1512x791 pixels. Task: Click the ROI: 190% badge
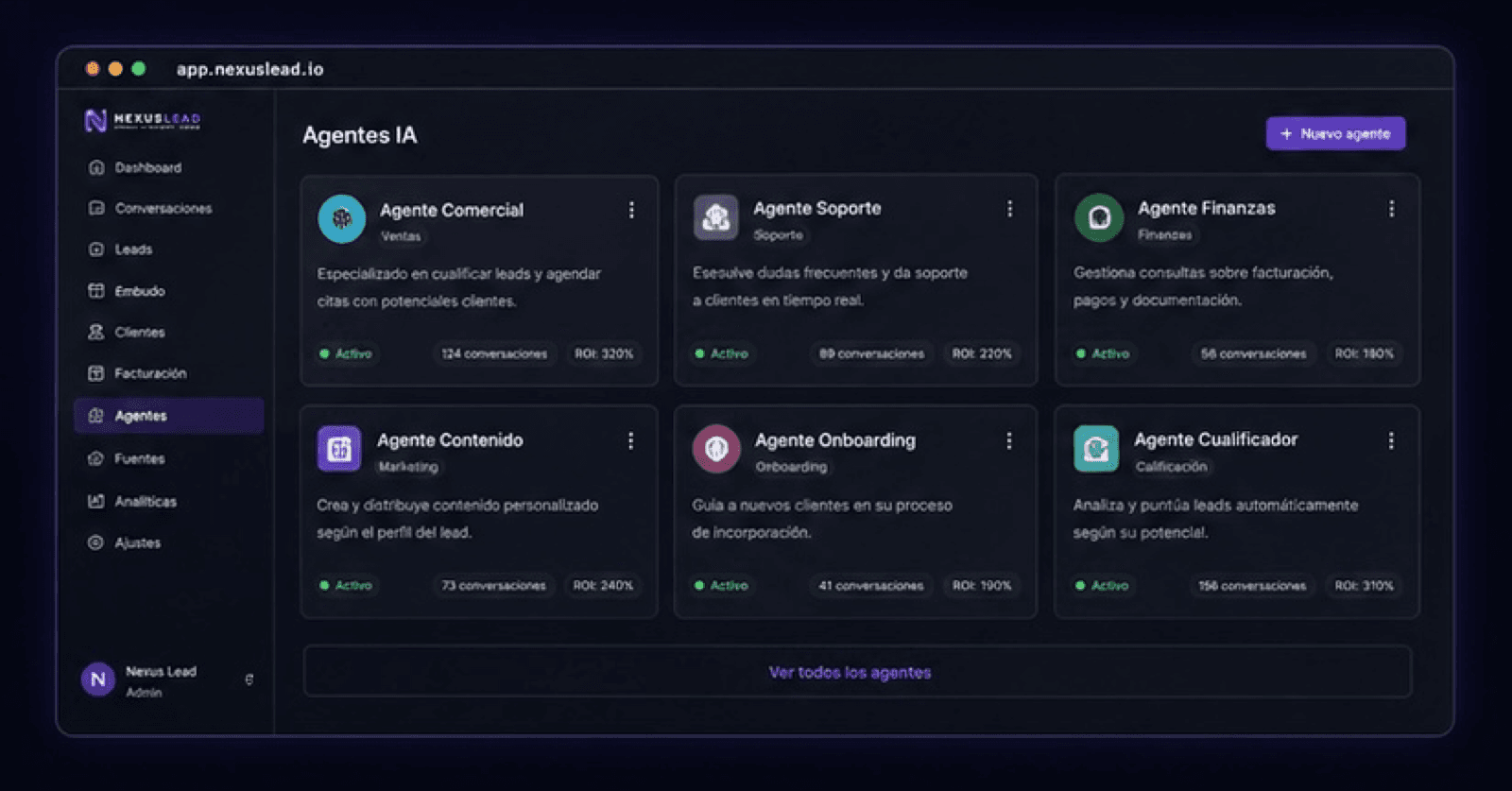coord(982,585)
